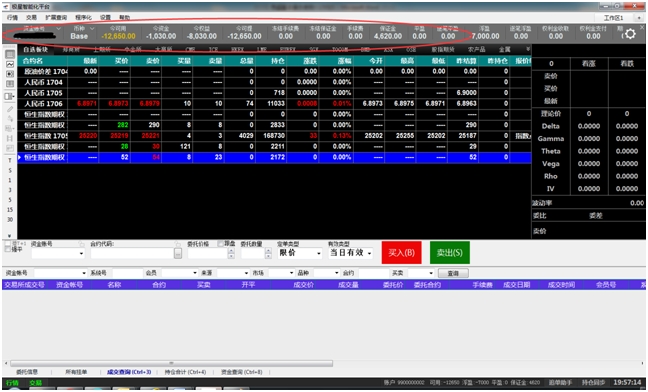Open the settings gear in funds bar
Viewport: 648px width, 392px height.
[x=630, y=34]
